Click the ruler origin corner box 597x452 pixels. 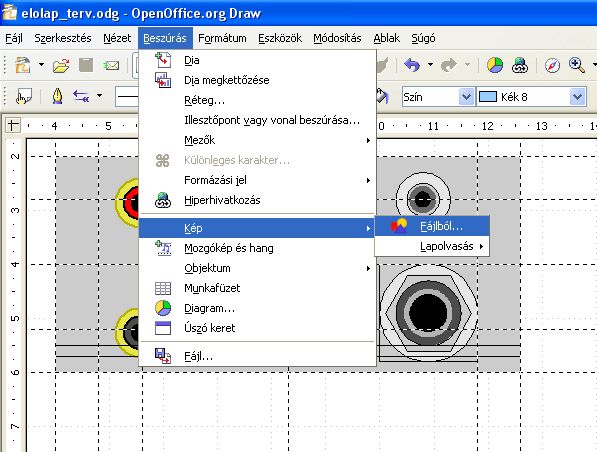pyautogui.click(x=13, y=125)
